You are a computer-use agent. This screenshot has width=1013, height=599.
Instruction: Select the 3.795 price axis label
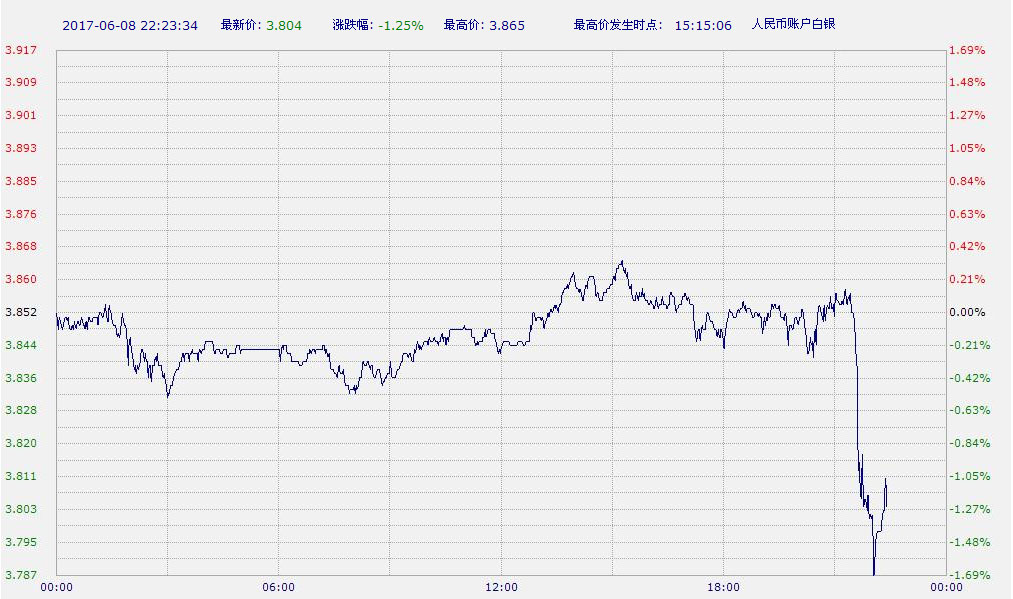[x=21, y=542]
